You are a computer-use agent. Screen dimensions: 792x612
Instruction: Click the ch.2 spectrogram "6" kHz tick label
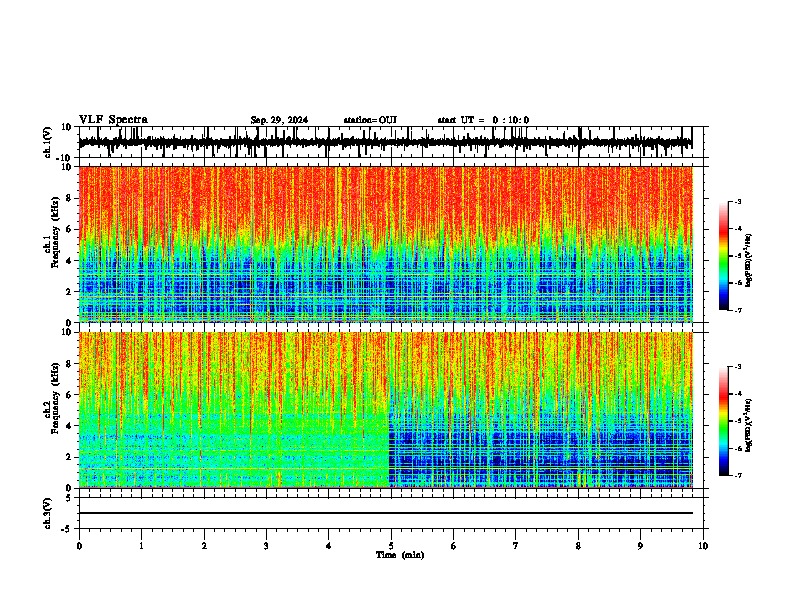[69, 395]
